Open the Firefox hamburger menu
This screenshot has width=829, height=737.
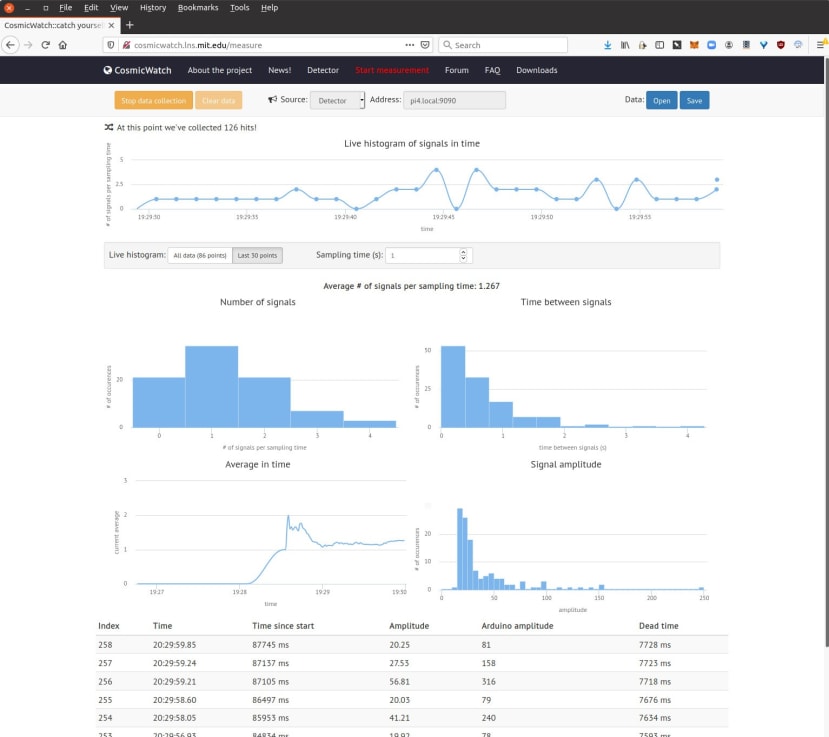(x=822, y=45)
